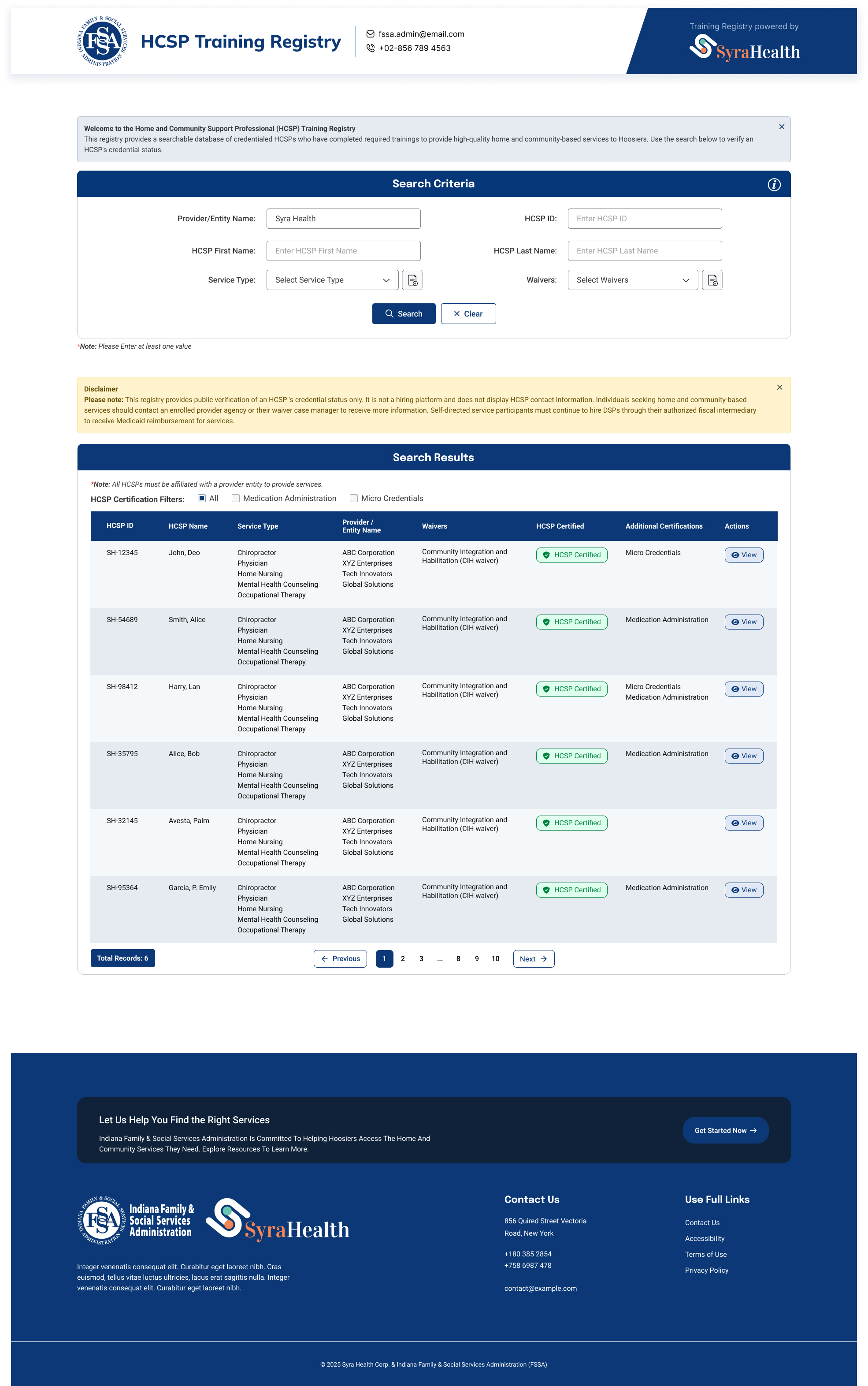Click Get Started Now button
Viewport: 868px width, 1386px height.
tap(725, 1130)
